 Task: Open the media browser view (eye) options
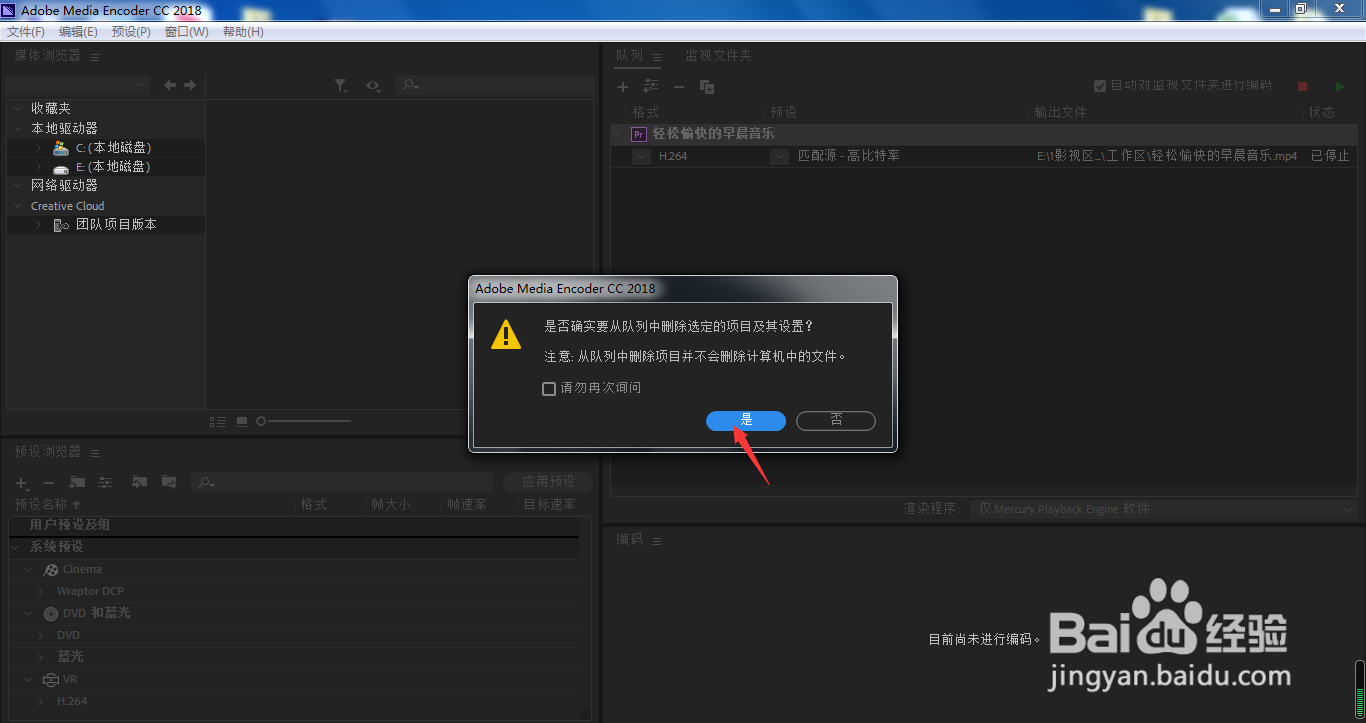pyautogui.click(x=373, y=86)
